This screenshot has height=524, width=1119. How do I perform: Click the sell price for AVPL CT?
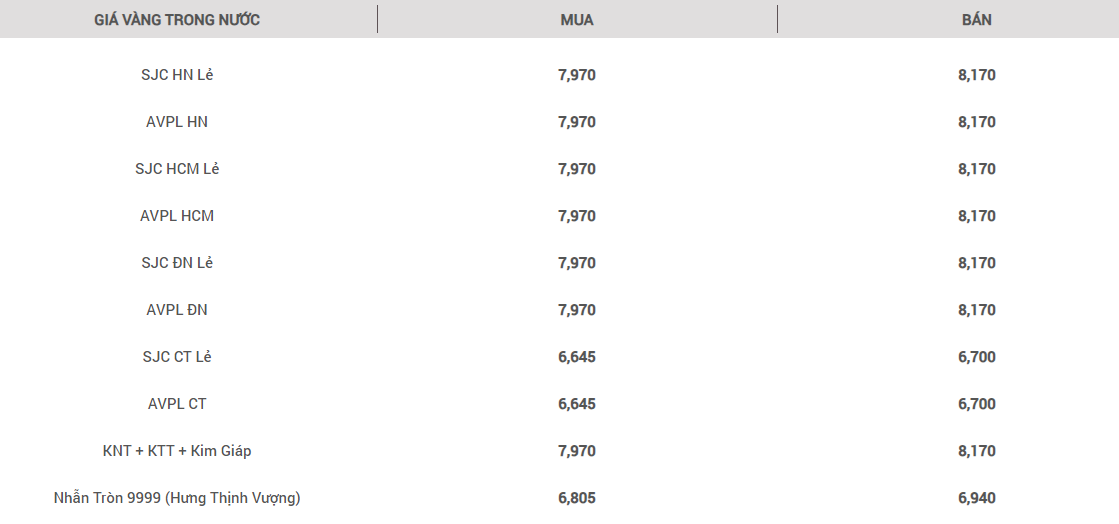976,404
